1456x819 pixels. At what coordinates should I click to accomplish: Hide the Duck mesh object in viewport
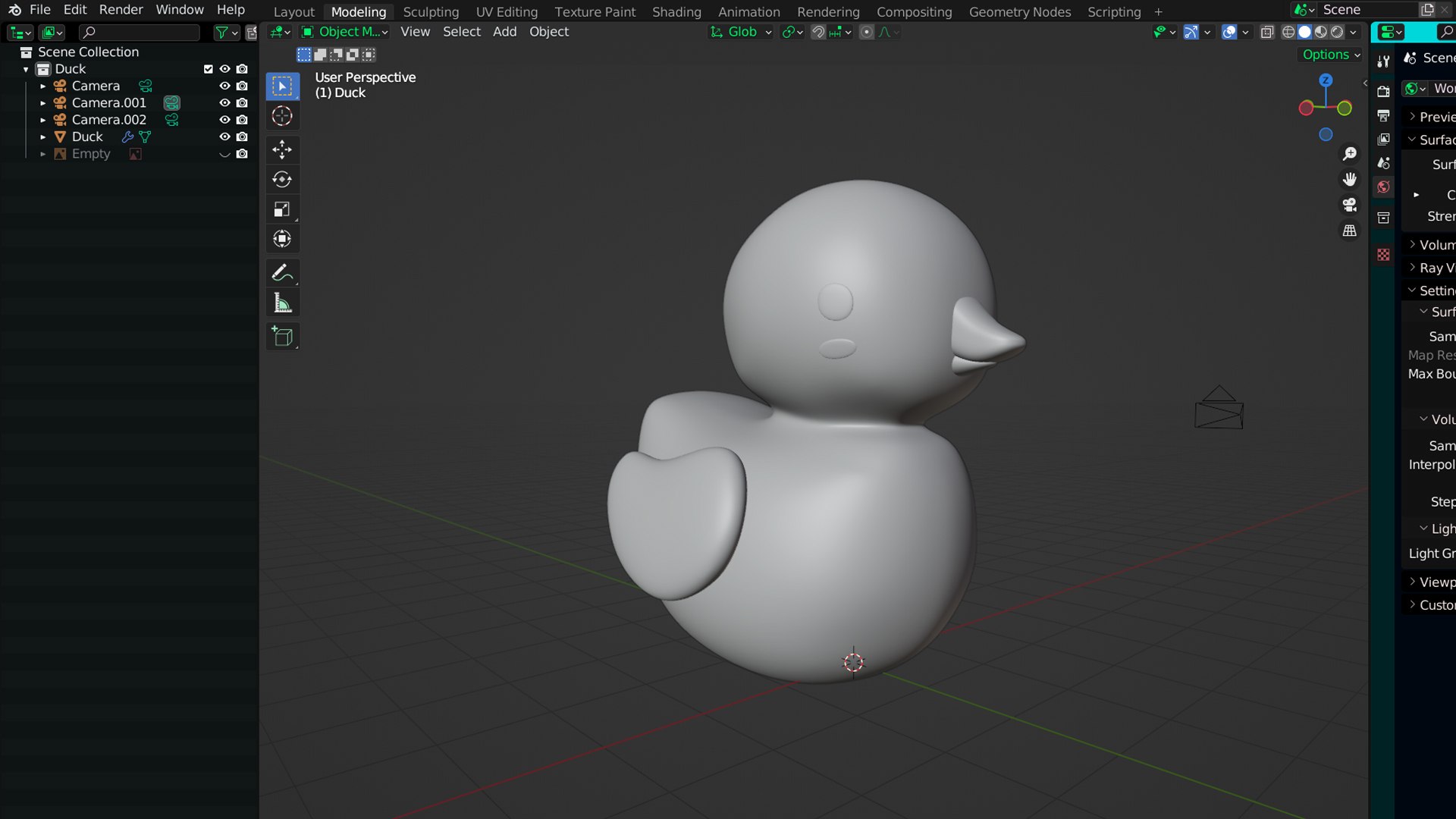coord(224,136)
